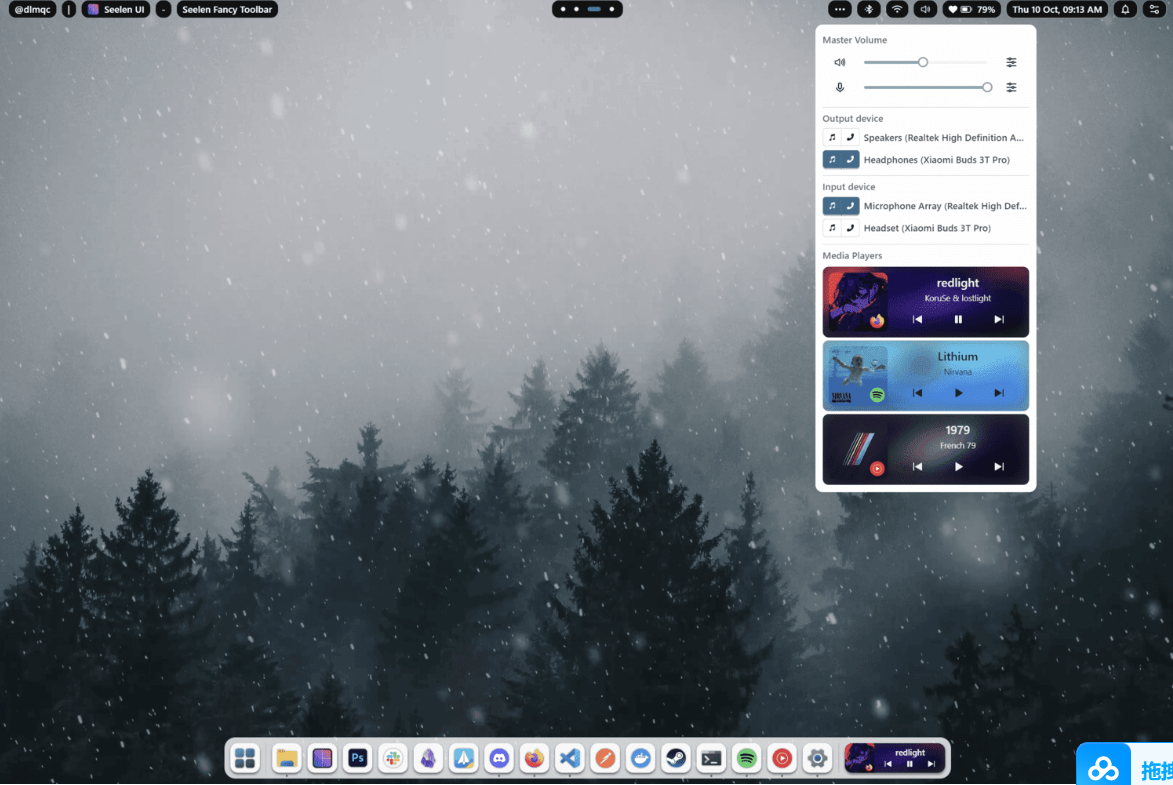
Task: Expand the overflow tray menu with three dots
Action: click(x=839, y=9)
